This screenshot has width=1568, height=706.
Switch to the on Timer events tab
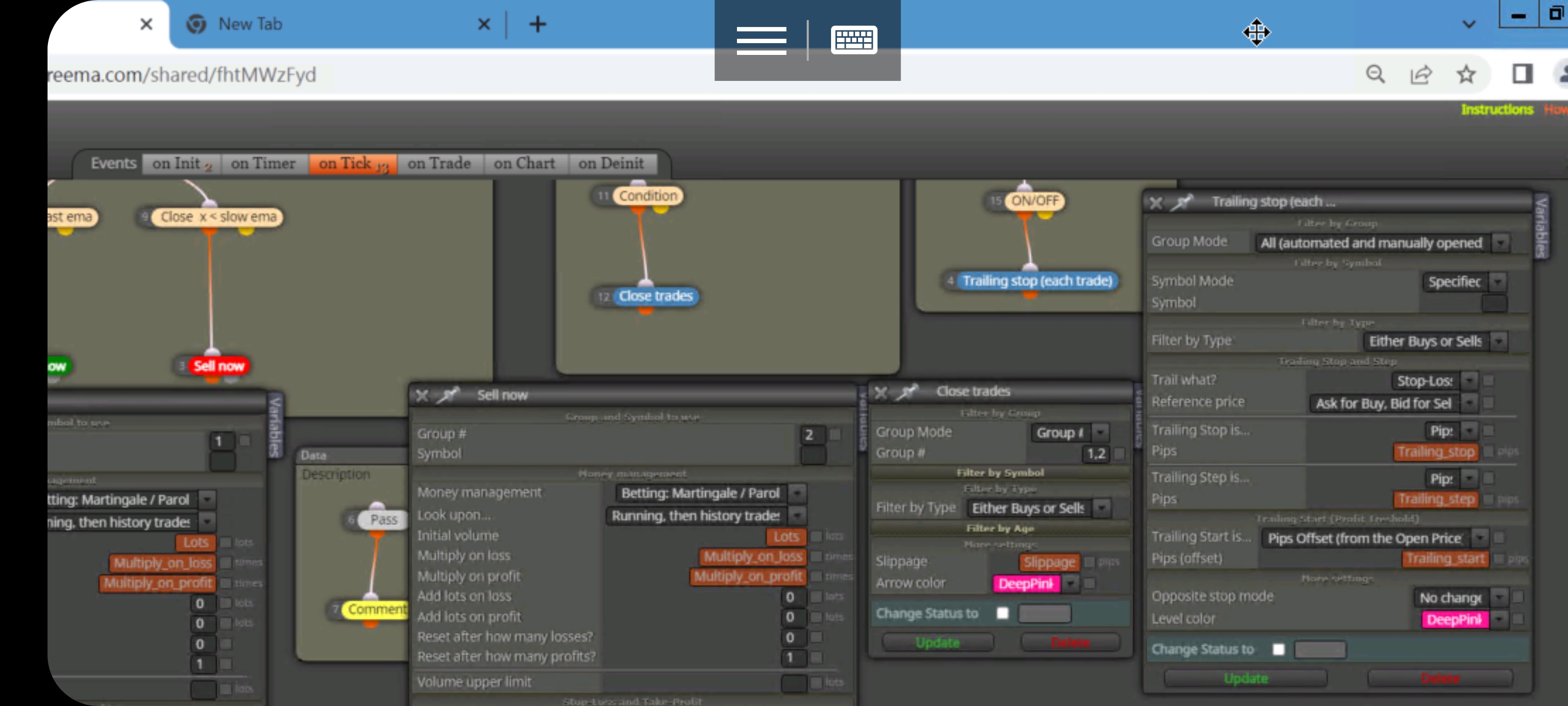[x=263, y=163]
